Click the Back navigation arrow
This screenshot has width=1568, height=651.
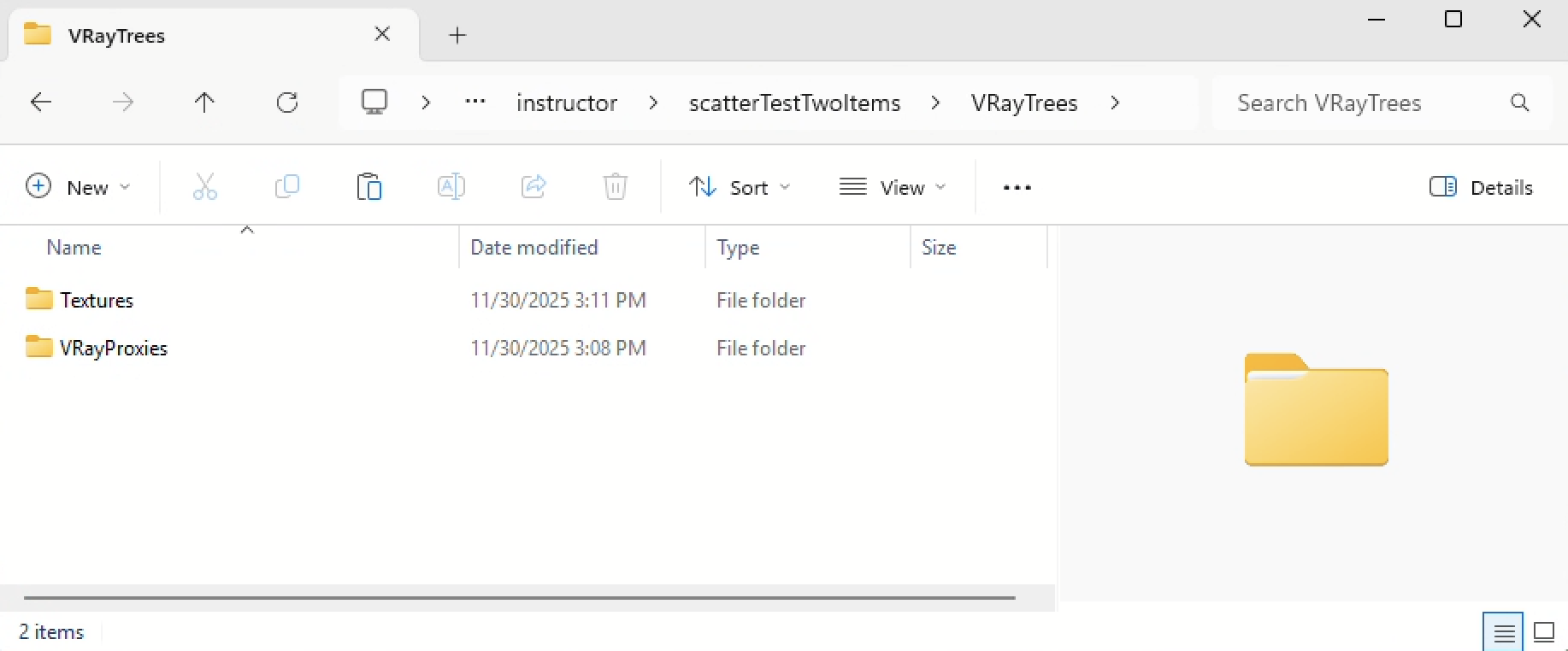point(41,103)
